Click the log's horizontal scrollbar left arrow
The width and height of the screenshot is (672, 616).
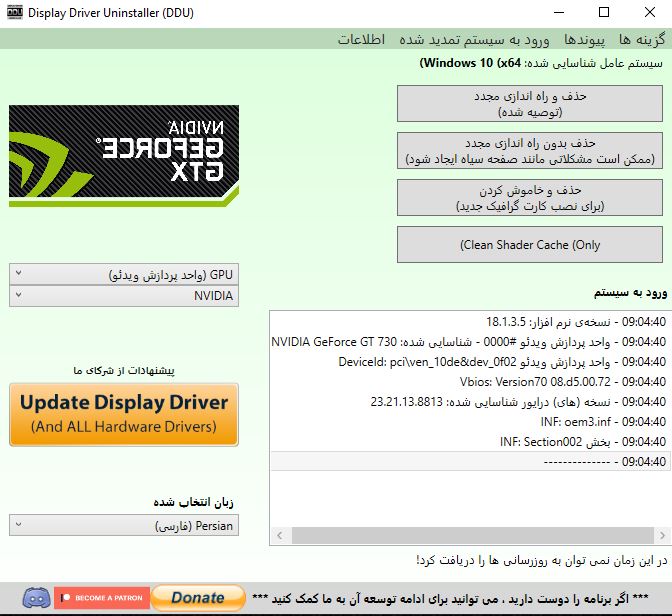click(x=277, y=537)
